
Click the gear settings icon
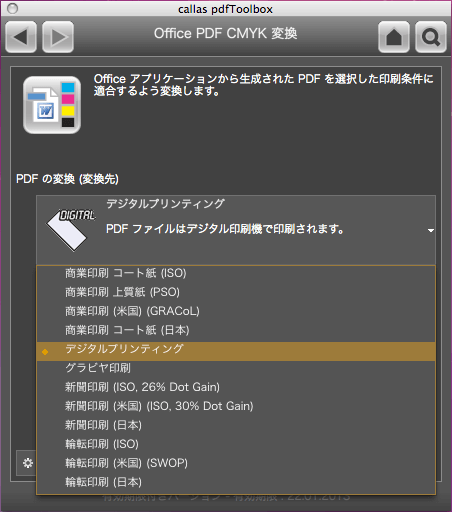coord(28,463)
